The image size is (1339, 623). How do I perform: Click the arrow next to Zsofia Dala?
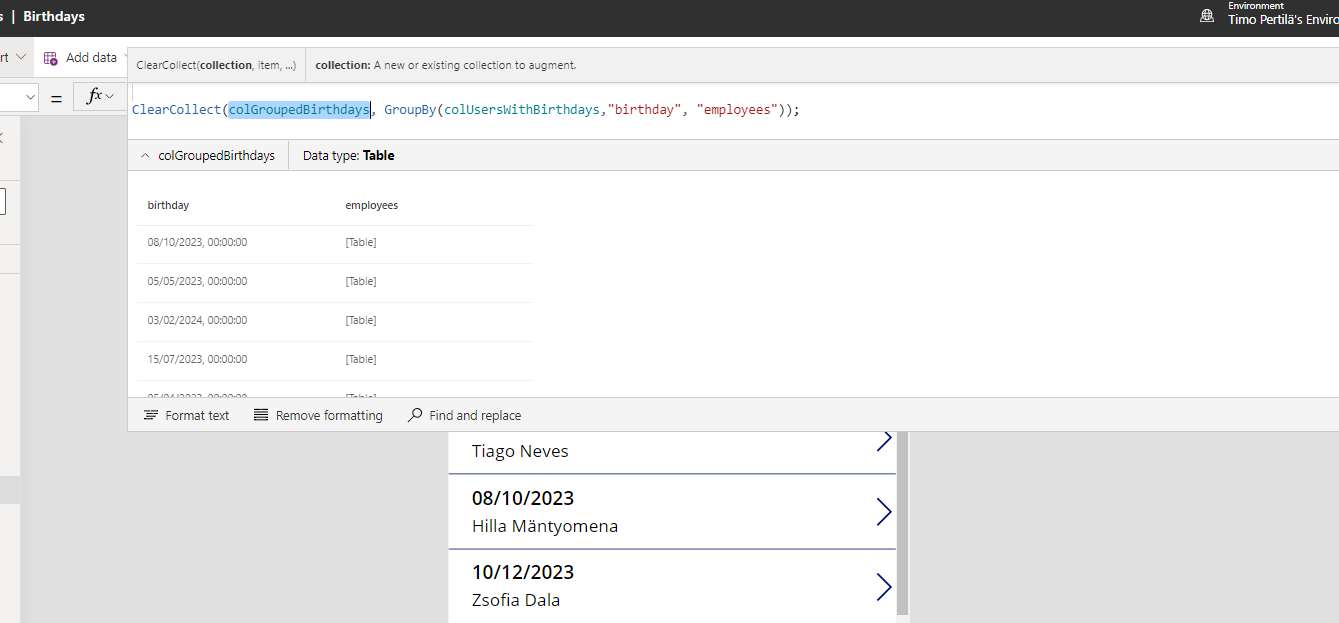pos(883,586)
